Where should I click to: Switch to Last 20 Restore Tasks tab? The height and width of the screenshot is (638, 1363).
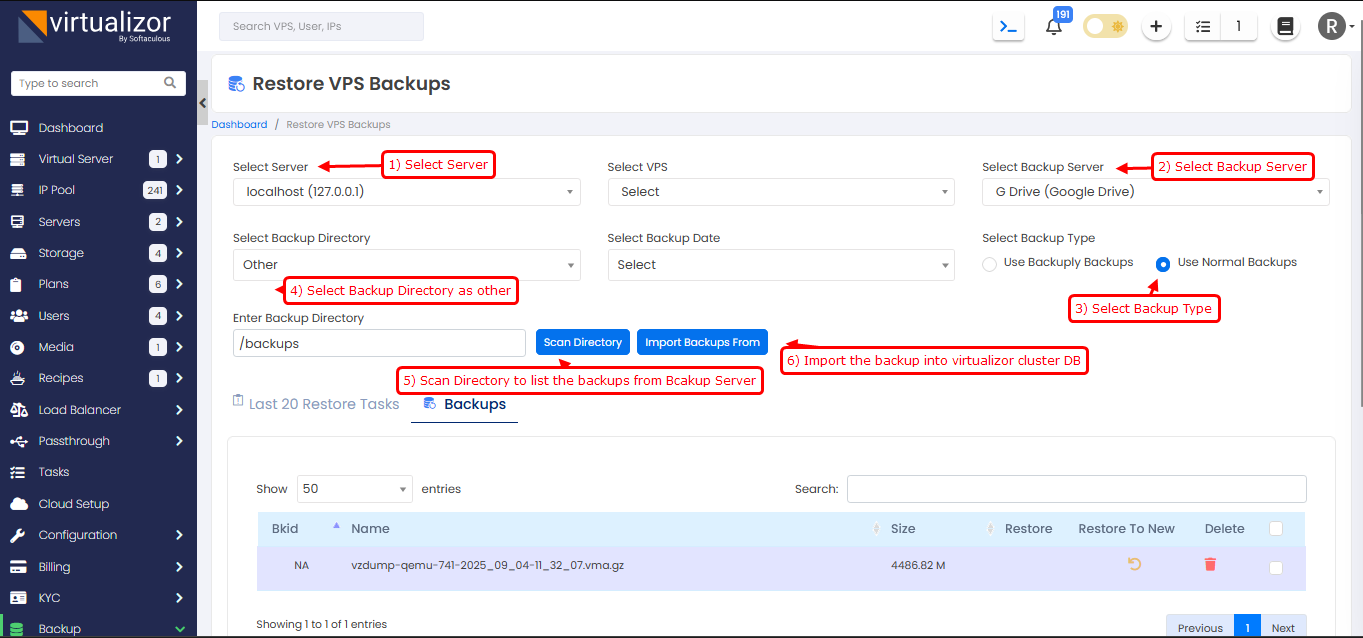(x=315, y=404)
